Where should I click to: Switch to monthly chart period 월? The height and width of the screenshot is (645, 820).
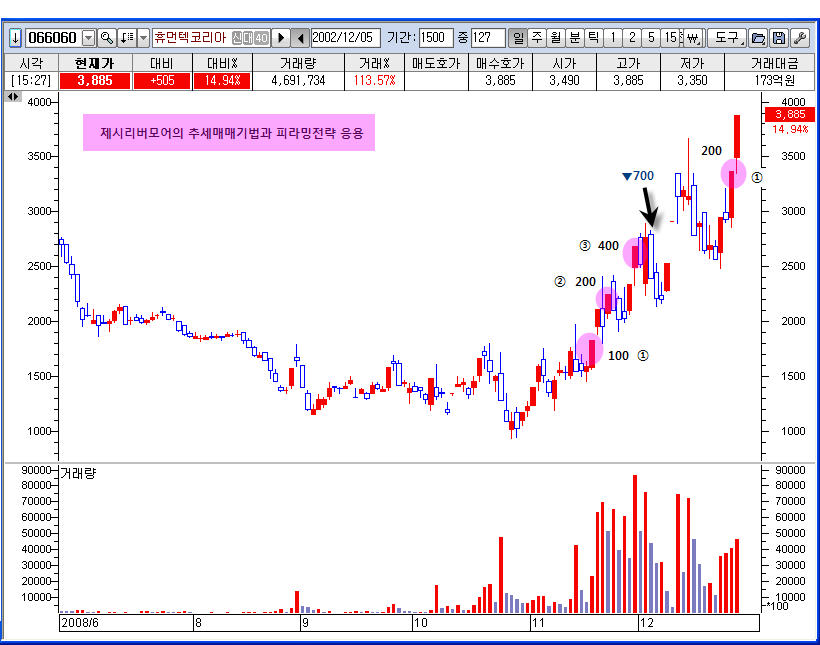[555, 38]
